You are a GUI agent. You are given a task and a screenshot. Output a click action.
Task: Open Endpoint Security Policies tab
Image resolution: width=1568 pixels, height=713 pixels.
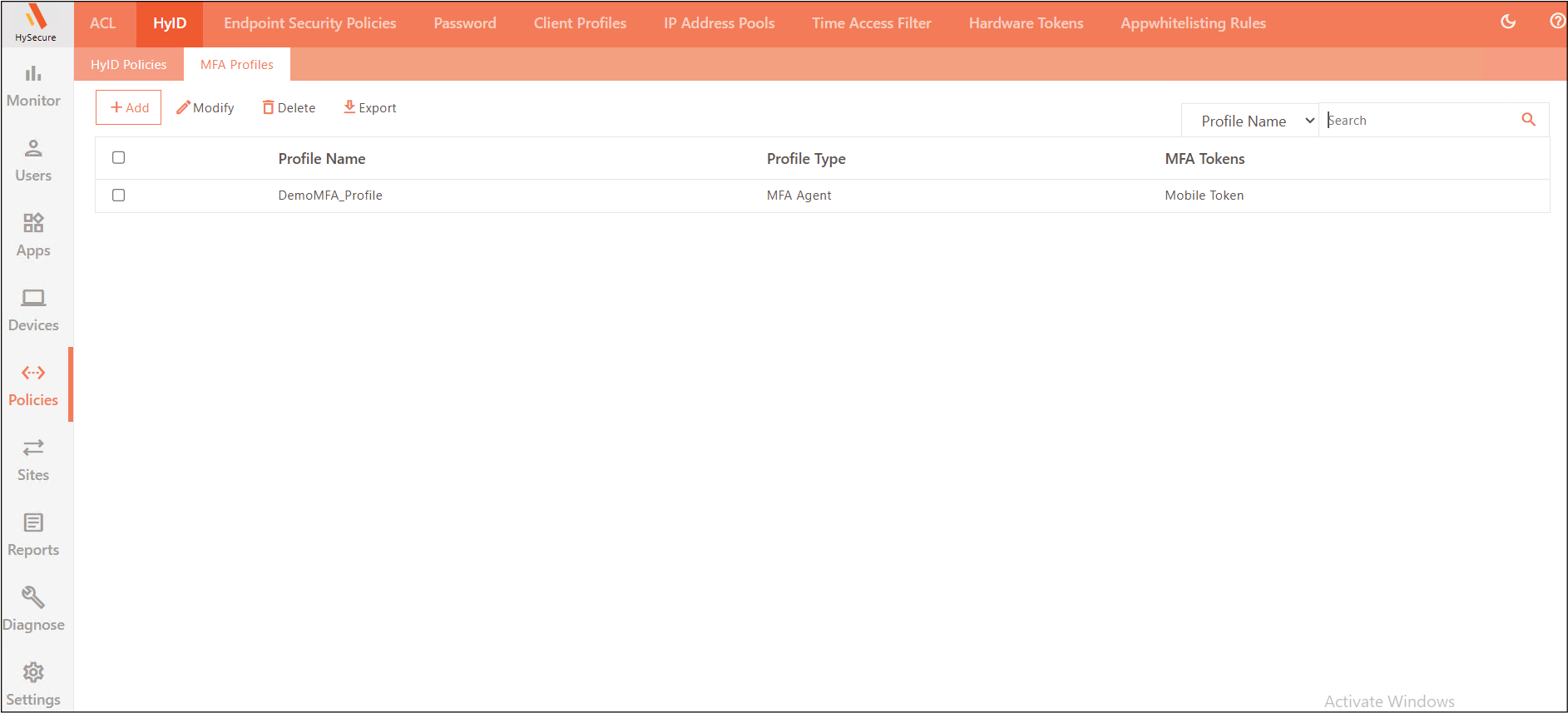[x=309, y=23]
